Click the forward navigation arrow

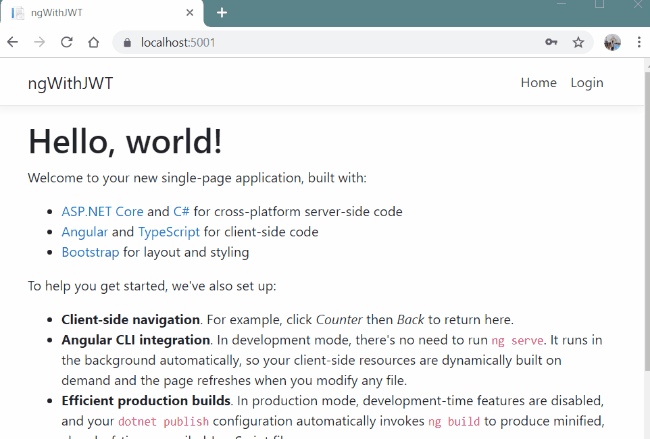40,42
